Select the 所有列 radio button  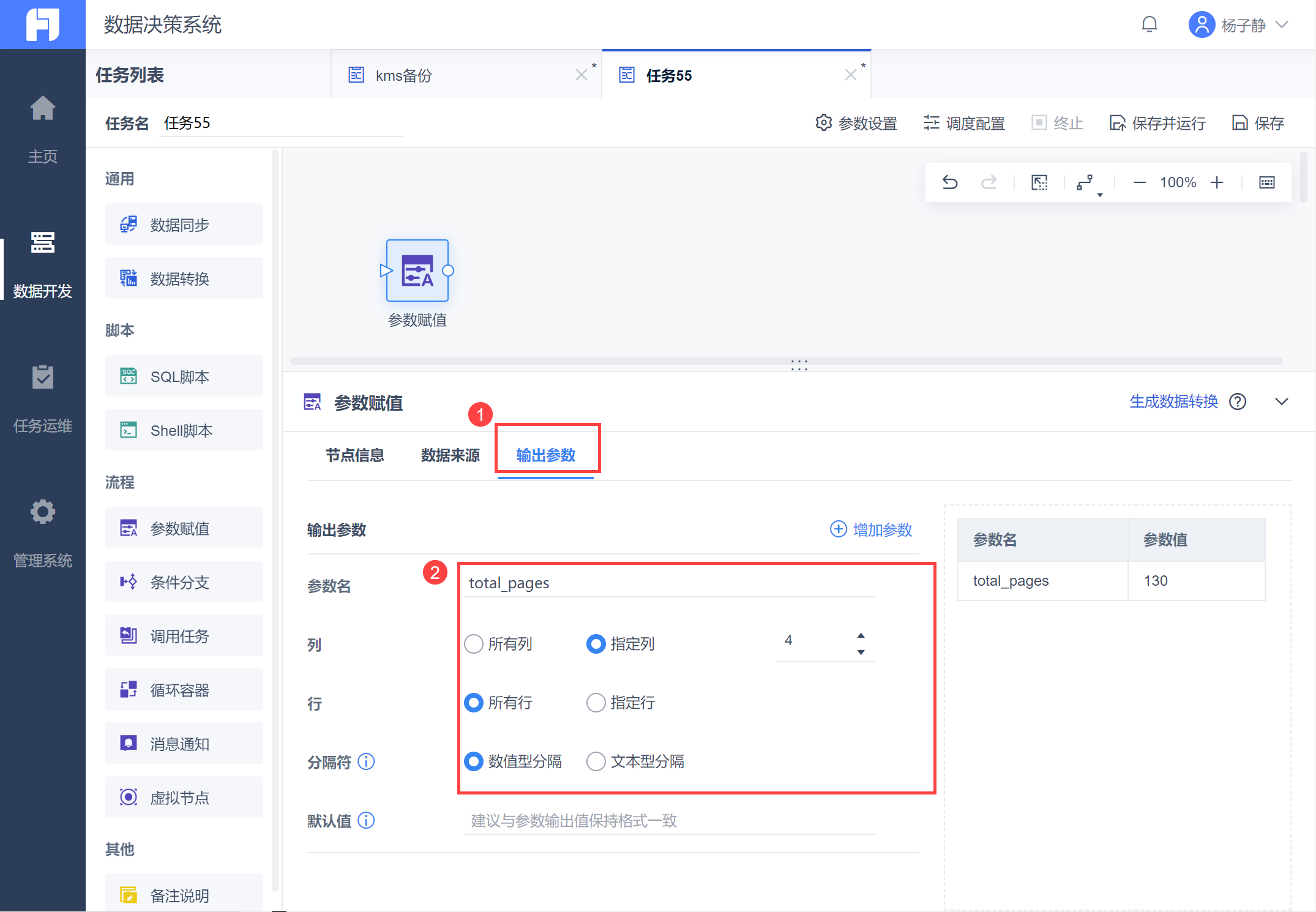(x=474, y=644)
